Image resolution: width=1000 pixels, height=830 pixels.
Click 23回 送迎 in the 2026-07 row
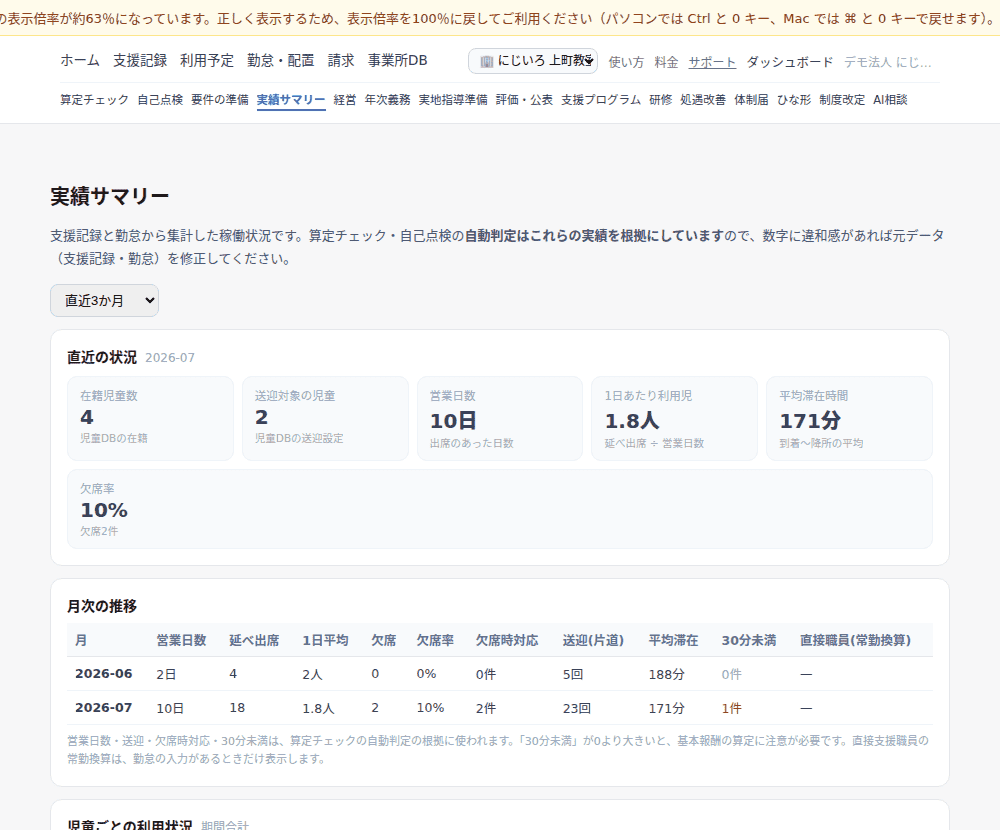(577, 708)
